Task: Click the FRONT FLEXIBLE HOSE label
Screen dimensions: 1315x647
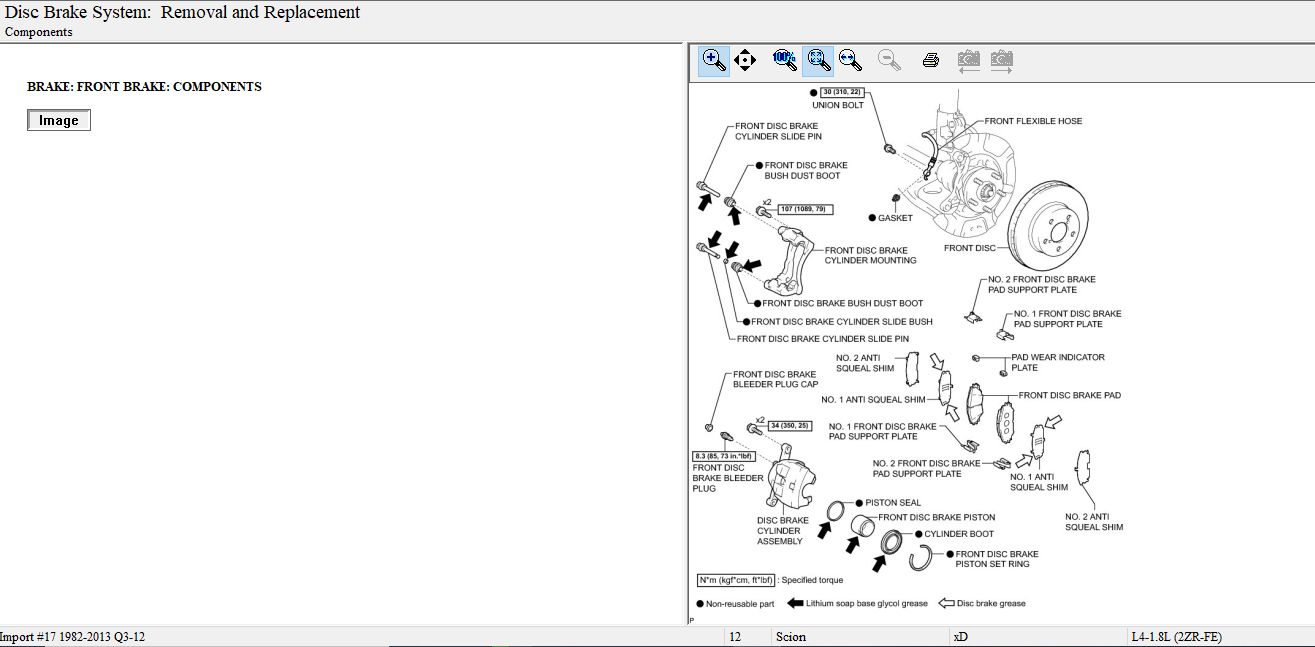Action: 1033,121
